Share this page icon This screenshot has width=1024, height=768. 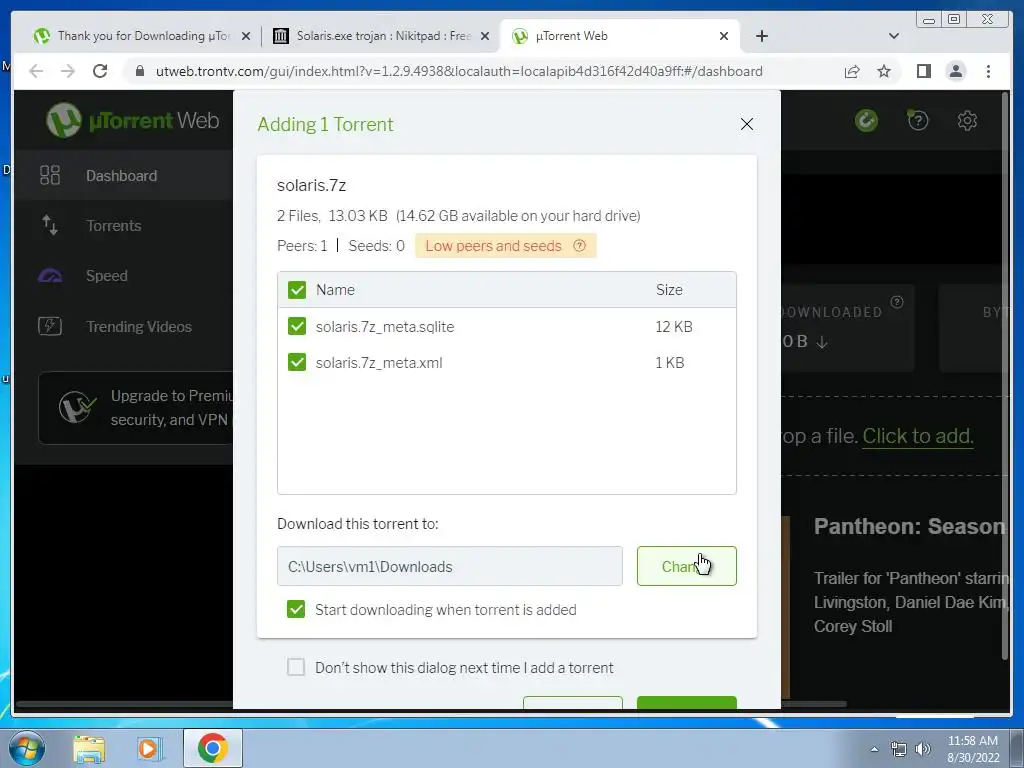tap(852, 71)
